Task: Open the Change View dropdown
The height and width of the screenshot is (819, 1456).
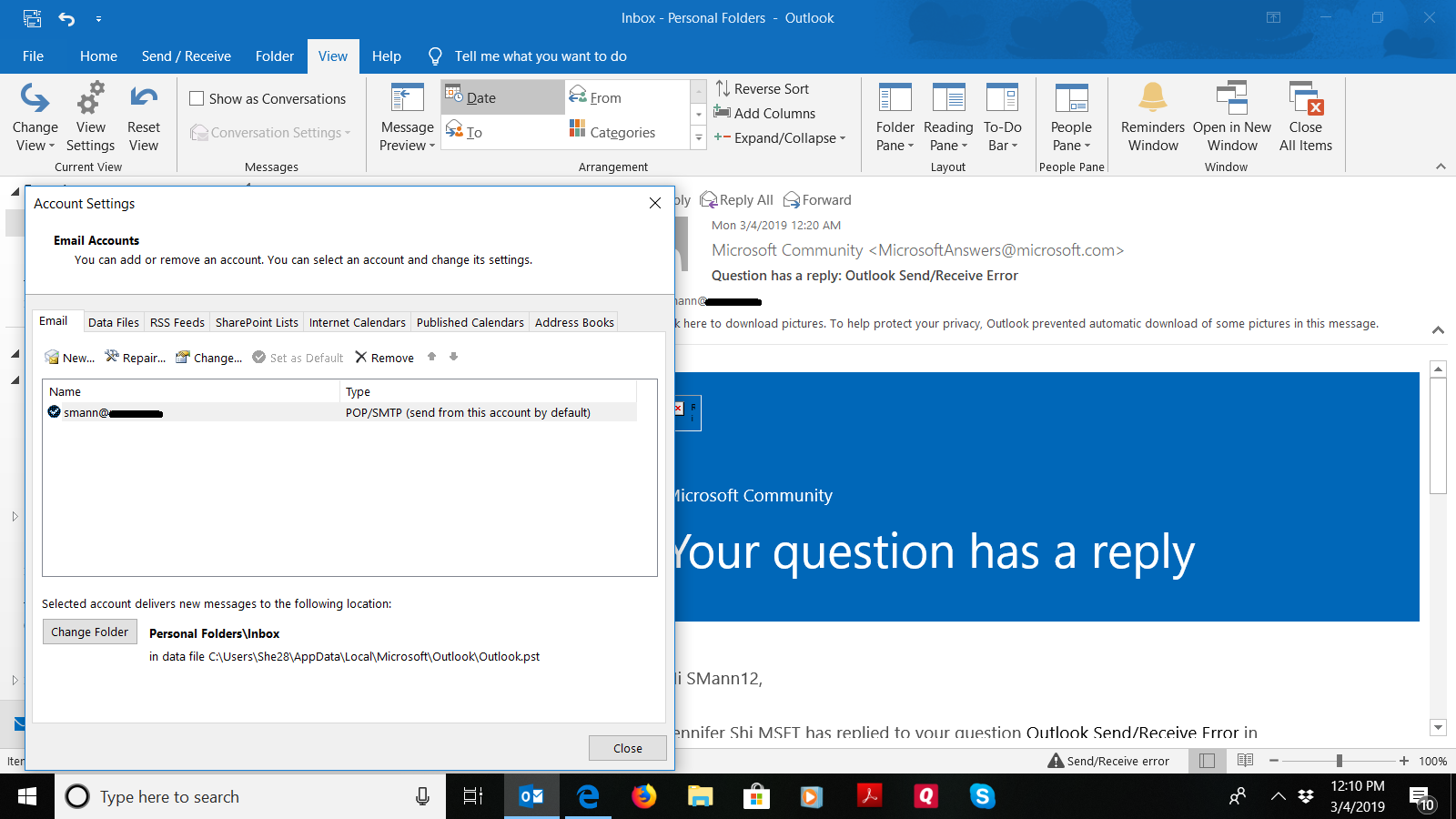Action: tap(35, 117)
